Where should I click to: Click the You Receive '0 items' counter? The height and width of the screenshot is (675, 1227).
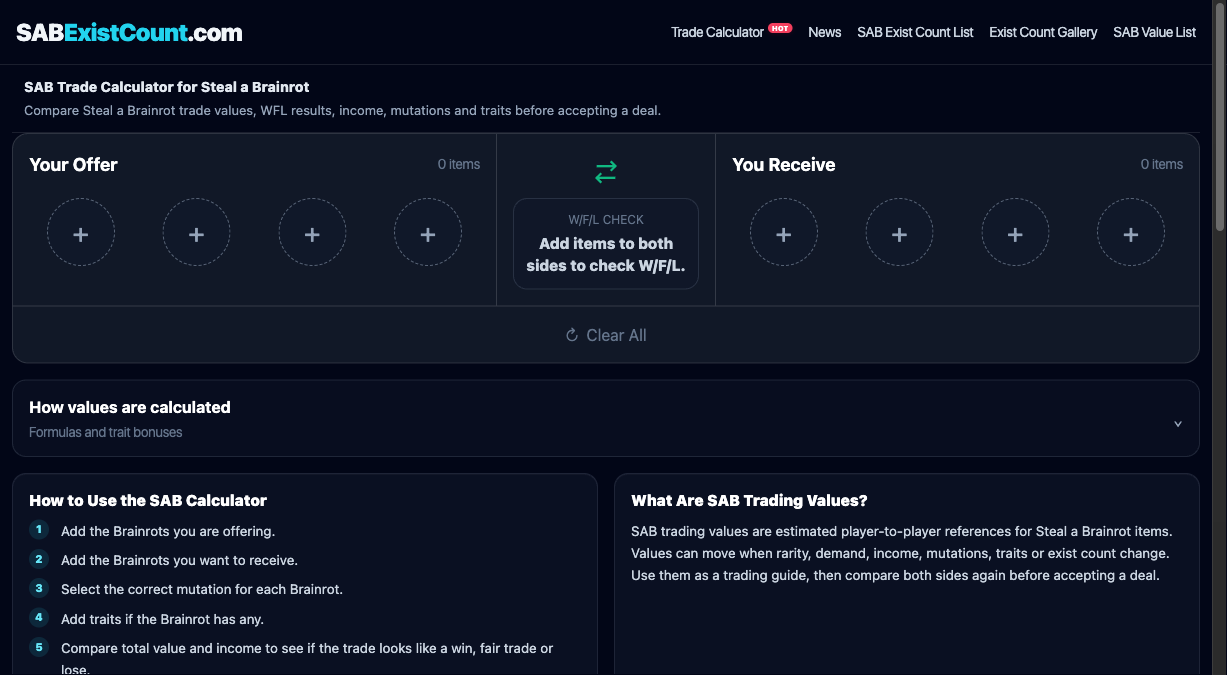[x=1162, y=164]
